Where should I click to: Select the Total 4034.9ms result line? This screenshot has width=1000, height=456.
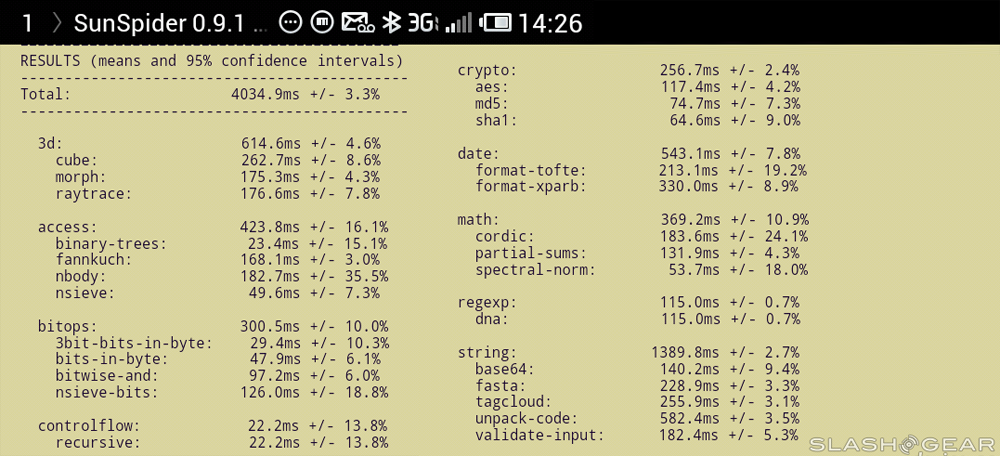click(200, 94)
